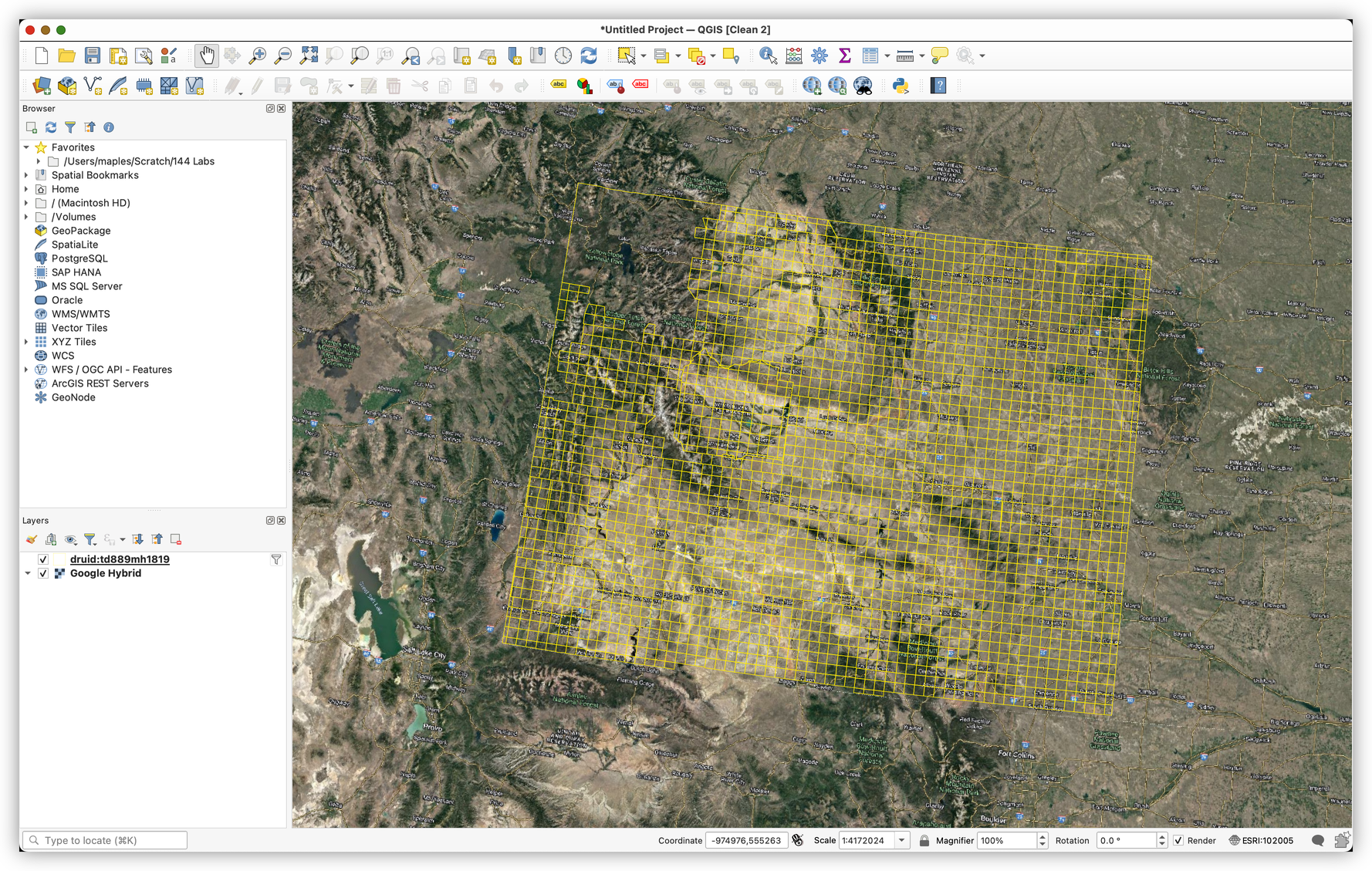Uncheck the Google Hybrid layer checkbox
Screen dimensions: 1372x871
click(43, 573)
